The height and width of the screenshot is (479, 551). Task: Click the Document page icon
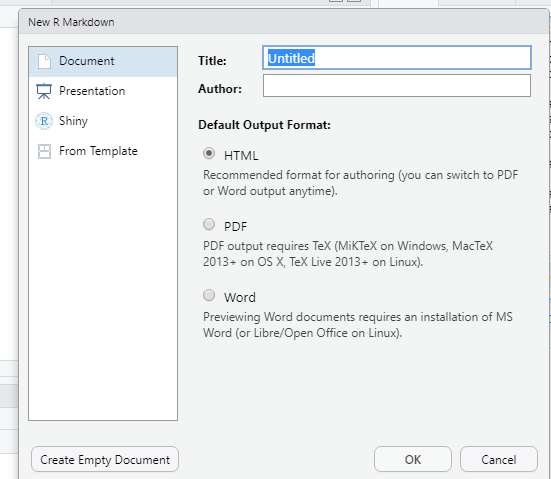(x=44, y=62)
